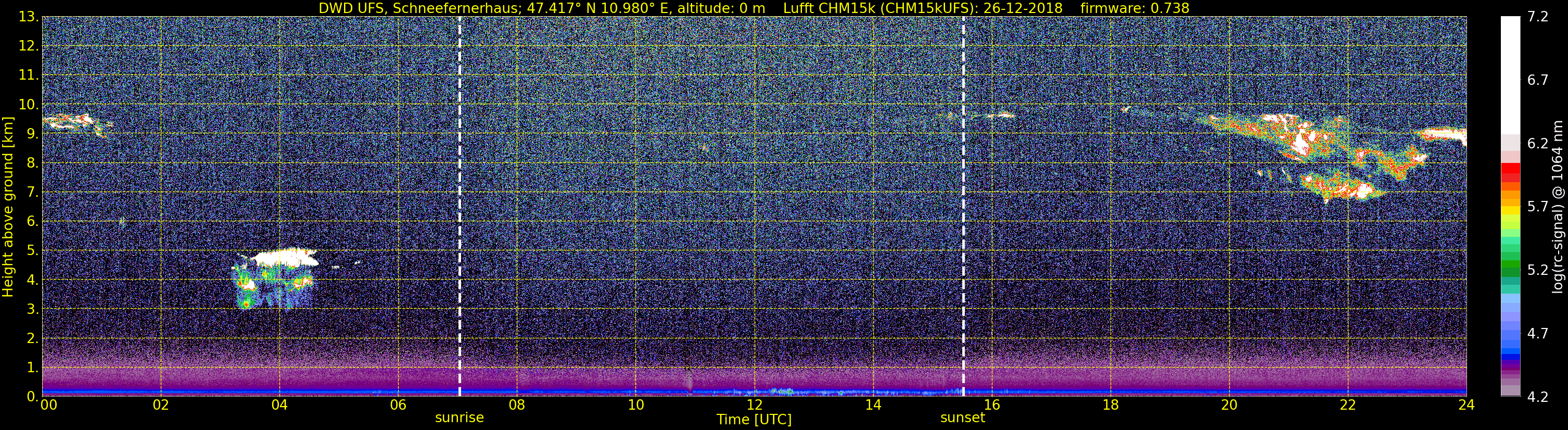Click the time axis tick label 22
The height and width of the screenshot is (430, 1568).
coord(1348,405)
